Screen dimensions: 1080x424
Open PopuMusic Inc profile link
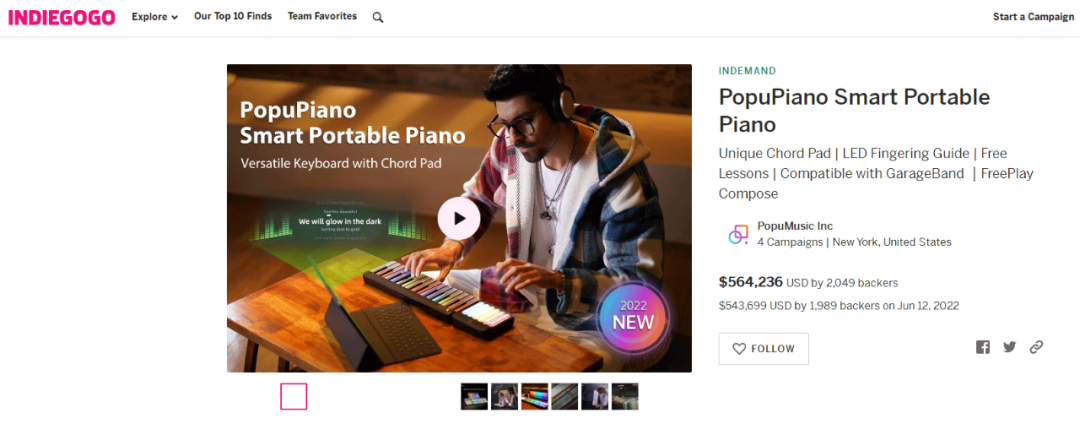(795, 226)
